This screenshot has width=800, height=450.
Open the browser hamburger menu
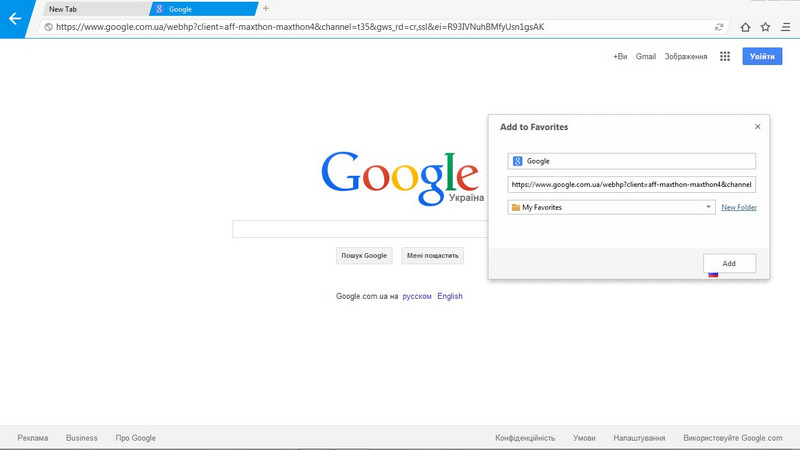(786, 27)
